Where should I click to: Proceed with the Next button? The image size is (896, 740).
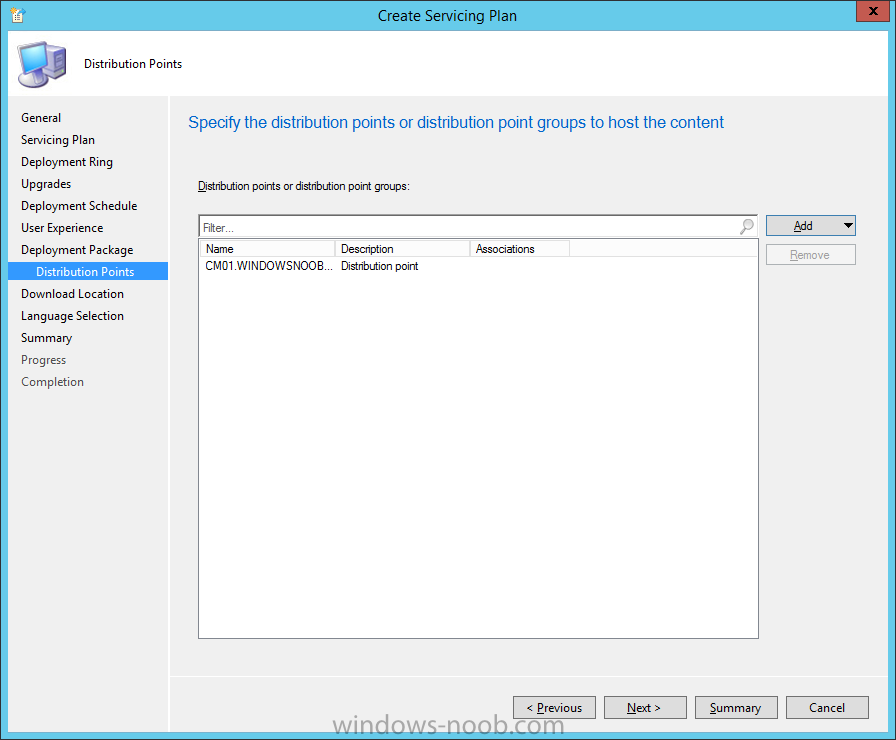tap(645, 707)
